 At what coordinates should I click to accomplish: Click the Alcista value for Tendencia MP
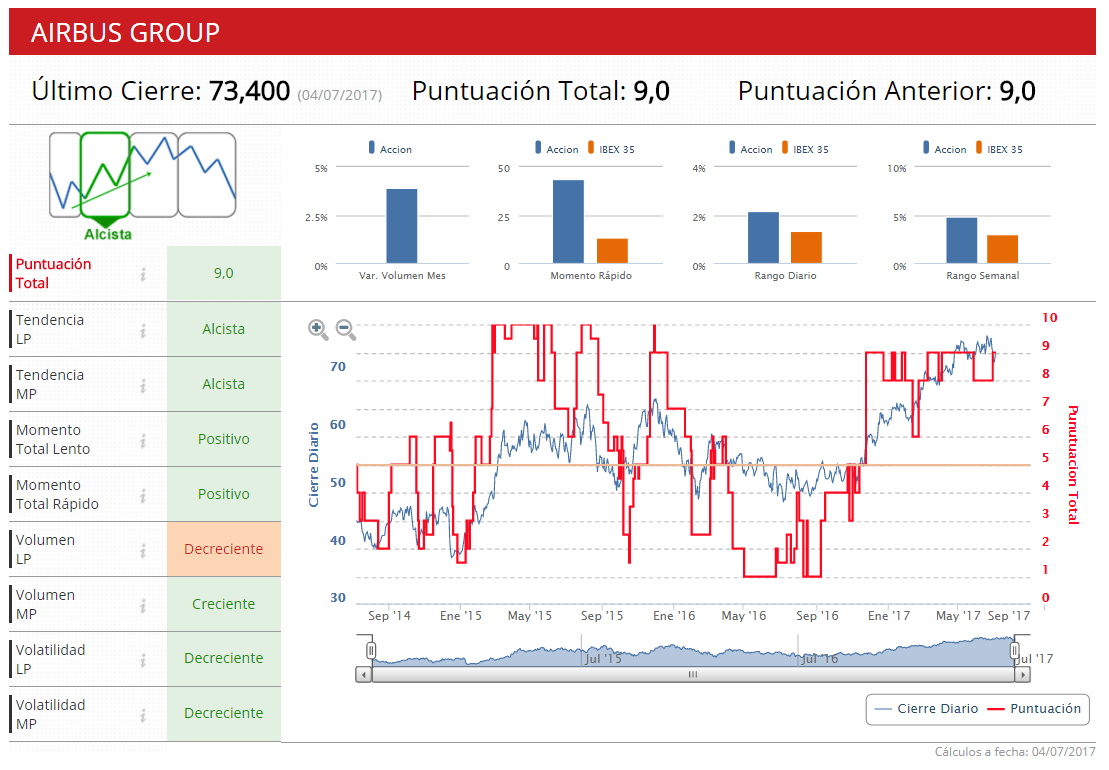point(223,384)
